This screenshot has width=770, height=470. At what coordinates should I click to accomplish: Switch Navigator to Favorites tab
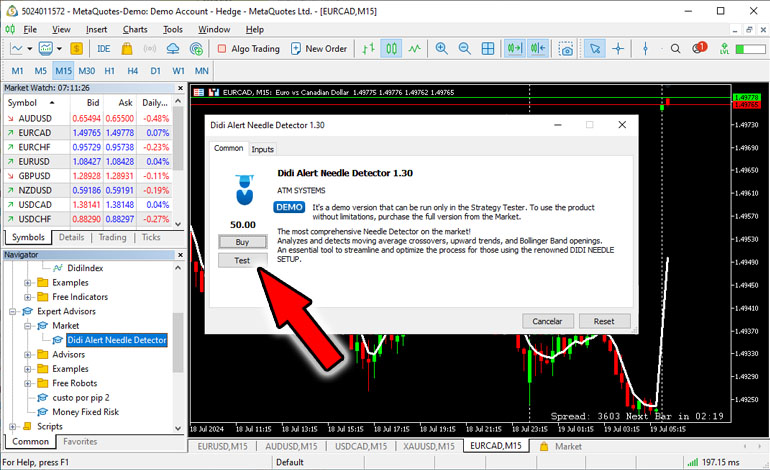80,442
